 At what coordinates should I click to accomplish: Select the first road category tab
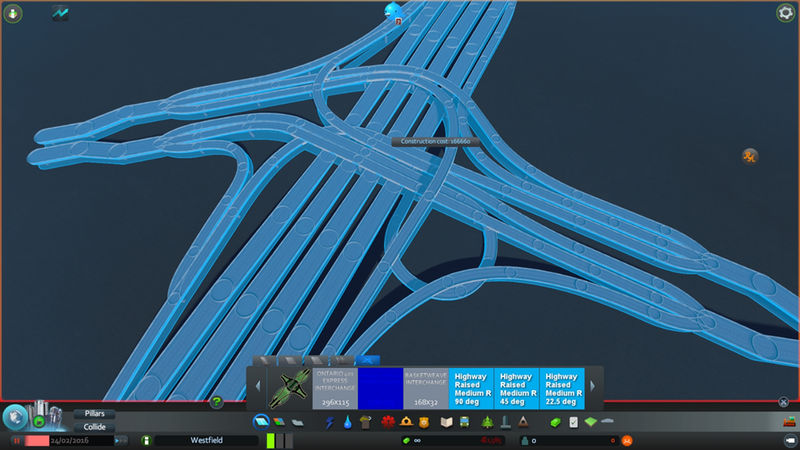tap(266, 359)
